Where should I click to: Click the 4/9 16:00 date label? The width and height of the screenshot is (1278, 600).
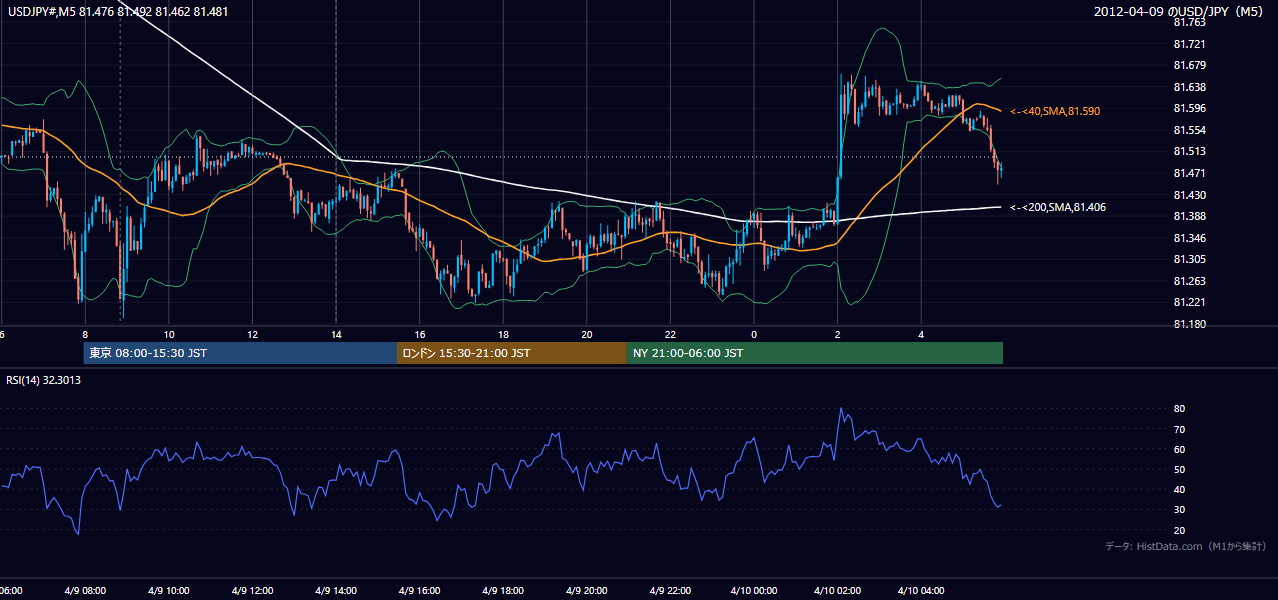click(420, 590)
